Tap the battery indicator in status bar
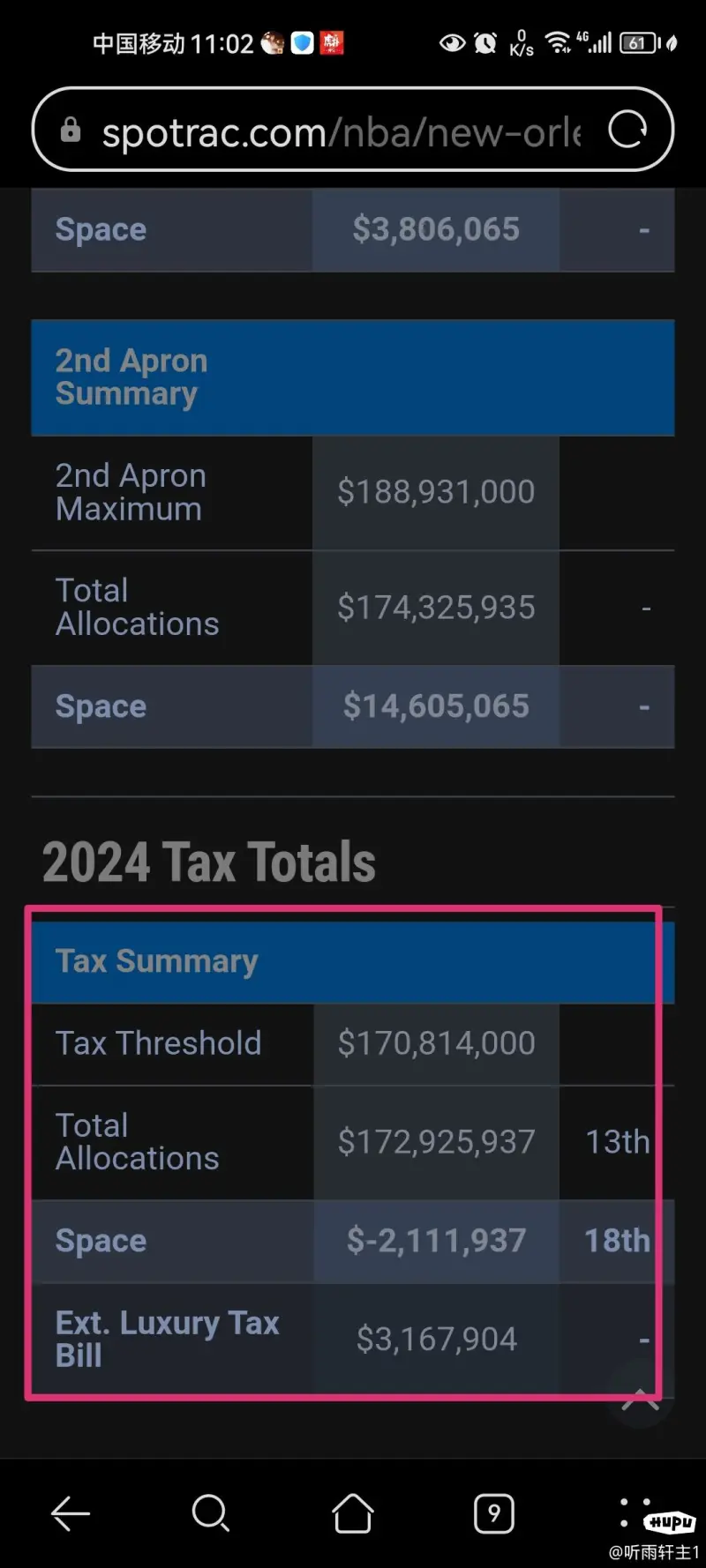This screenshot has width=706, height=1568. (x=638, y=42)
